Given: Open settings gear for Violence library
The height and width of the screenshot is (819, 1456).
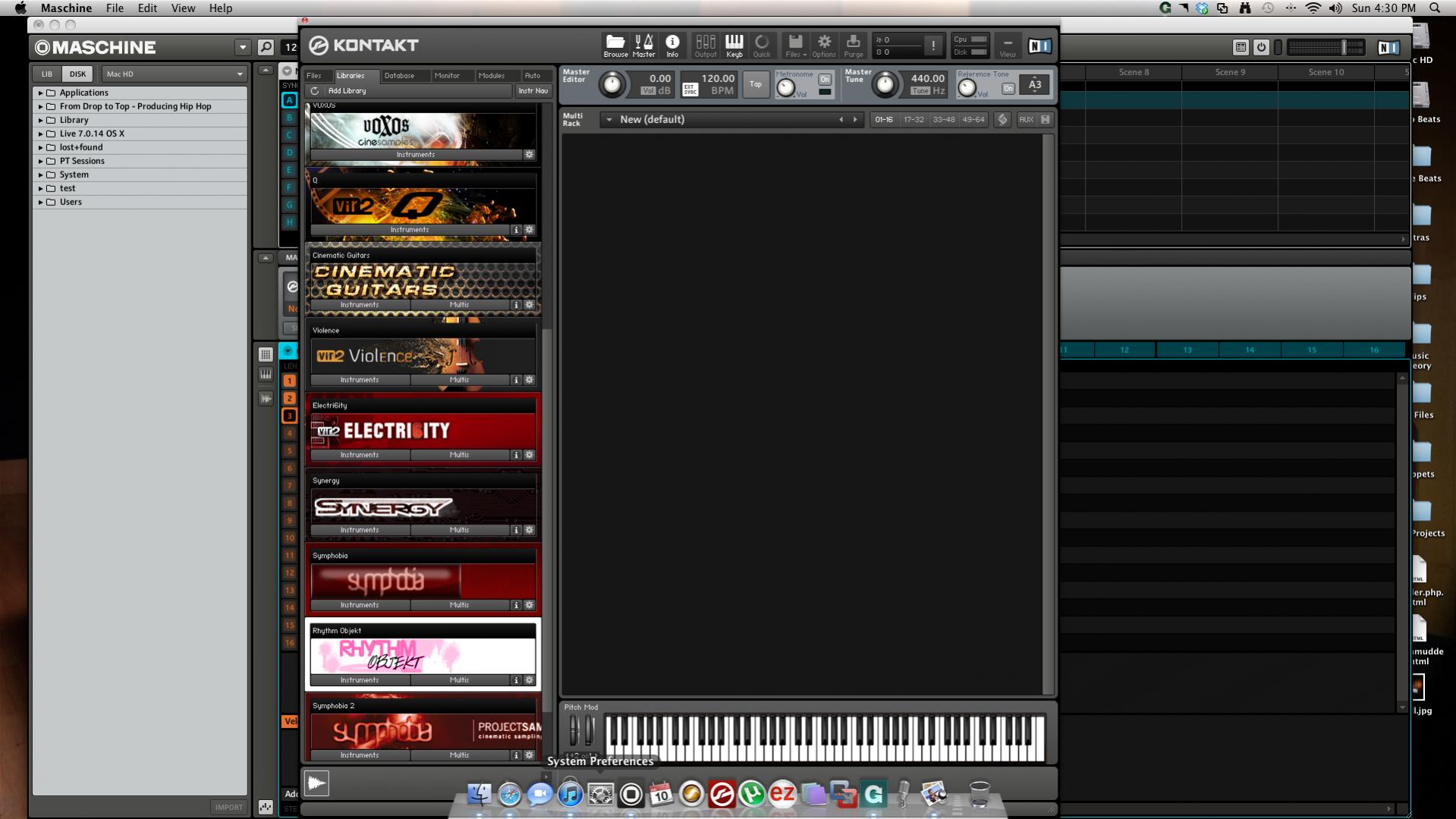Looking at the screenshot, I should pos(530,380).
